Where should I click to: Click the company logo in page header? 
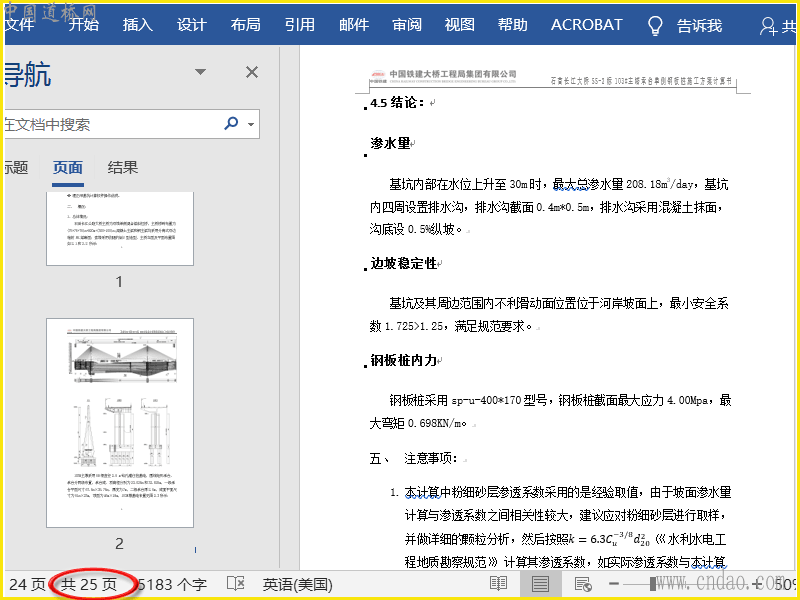[x=378, y=76]
